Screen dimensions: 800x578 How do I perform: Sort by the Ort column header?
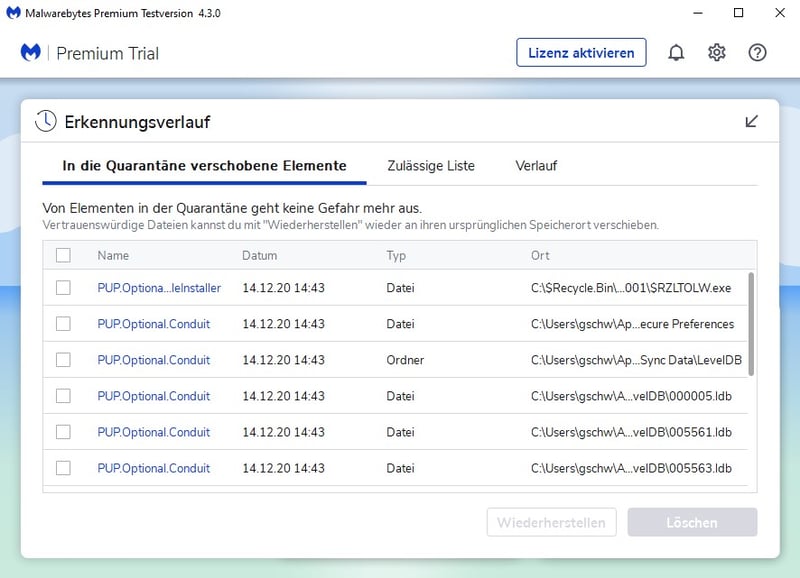pyautogui.click(x=540, y=255)
